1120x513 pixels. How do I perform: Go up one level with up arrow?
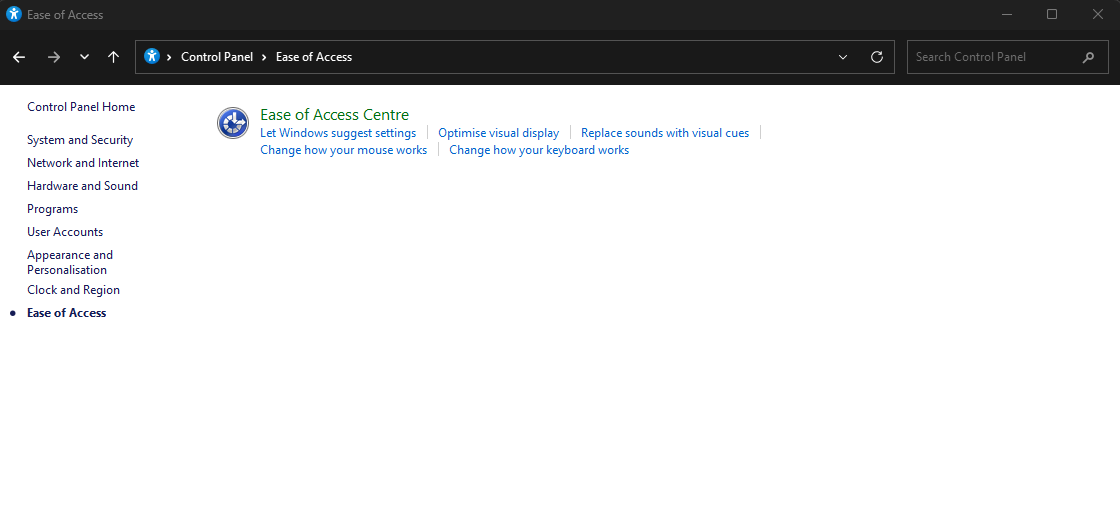tap(114, 57)
